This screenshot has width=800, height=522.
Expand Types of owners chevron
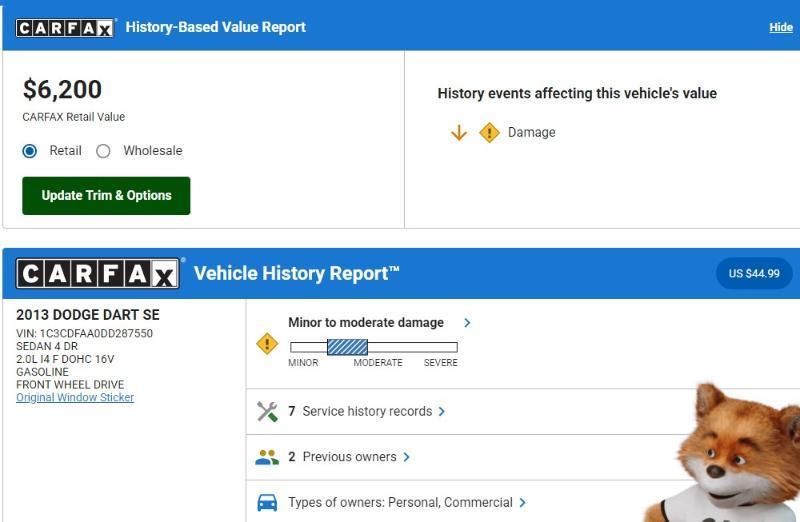click(522, 503)
